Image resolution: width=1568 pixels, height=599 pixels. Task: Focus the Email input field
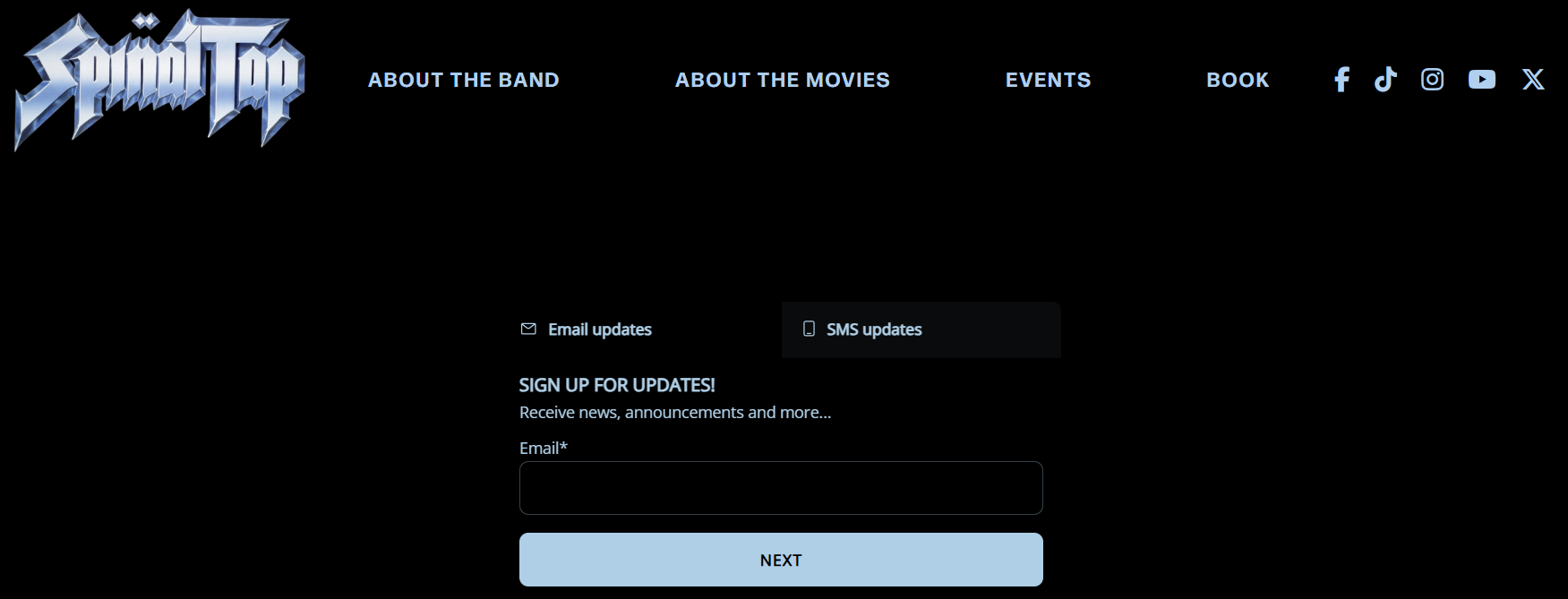781,488
